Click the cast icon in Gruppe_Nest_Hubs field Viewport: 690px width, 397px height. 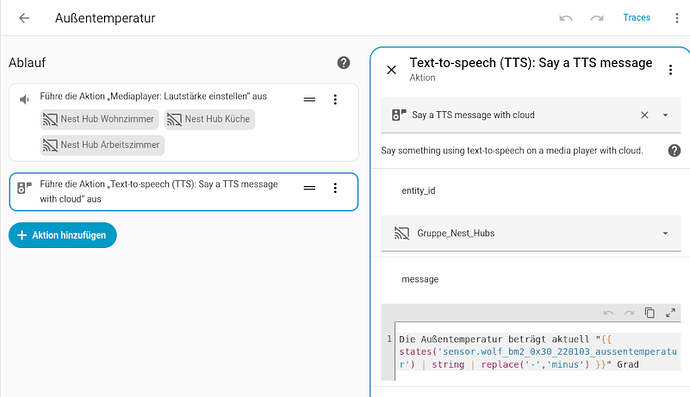pyautogui.click(x=401, y=233)
